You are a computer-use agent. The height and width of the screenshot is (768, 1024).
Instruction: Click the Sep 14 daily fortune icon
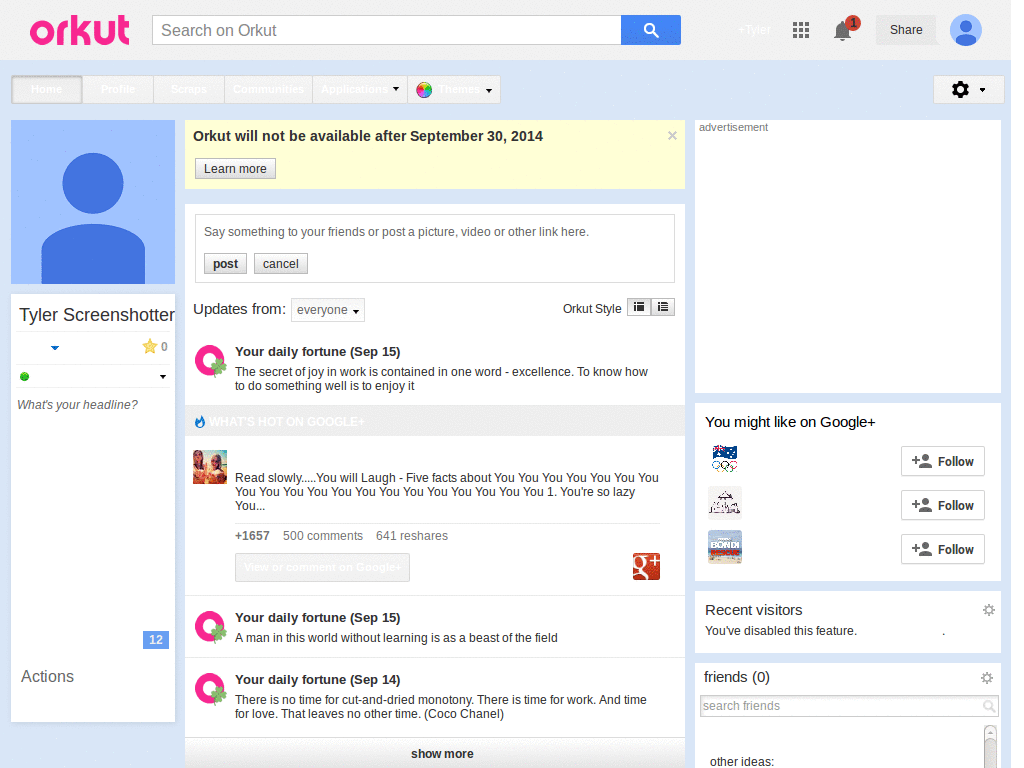(x=210, y=689)
